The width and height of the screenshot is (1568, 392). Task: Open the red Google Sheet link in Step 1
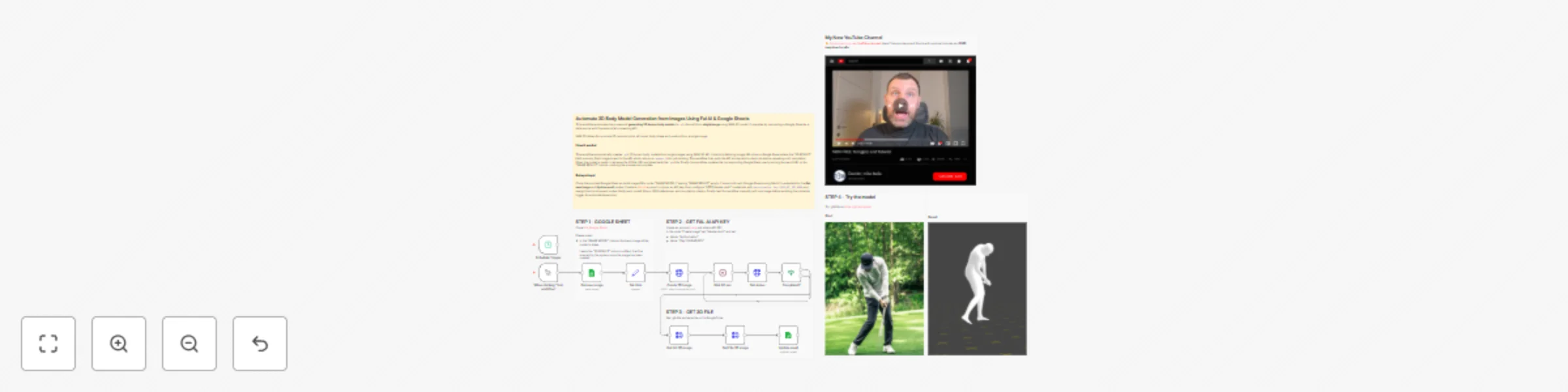click(x=595, y=227)
